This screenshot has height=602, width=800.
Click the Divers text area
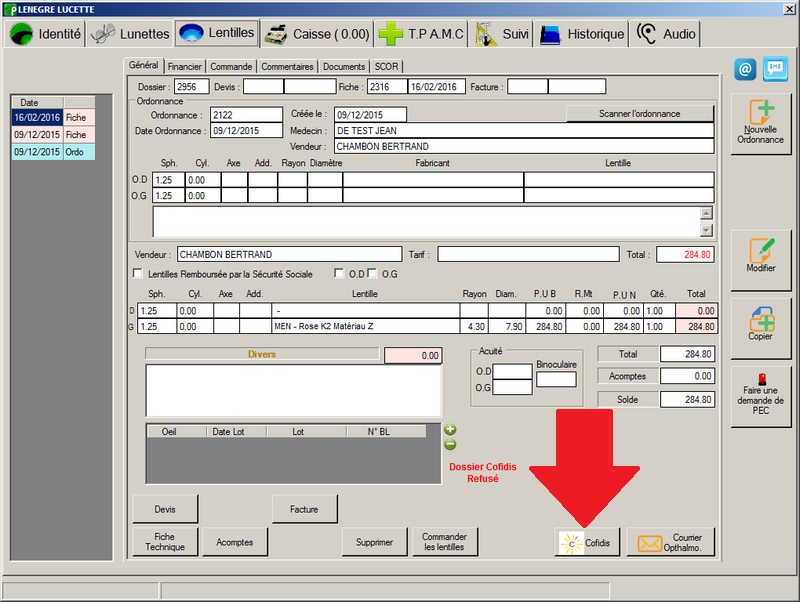click(293, 390)
